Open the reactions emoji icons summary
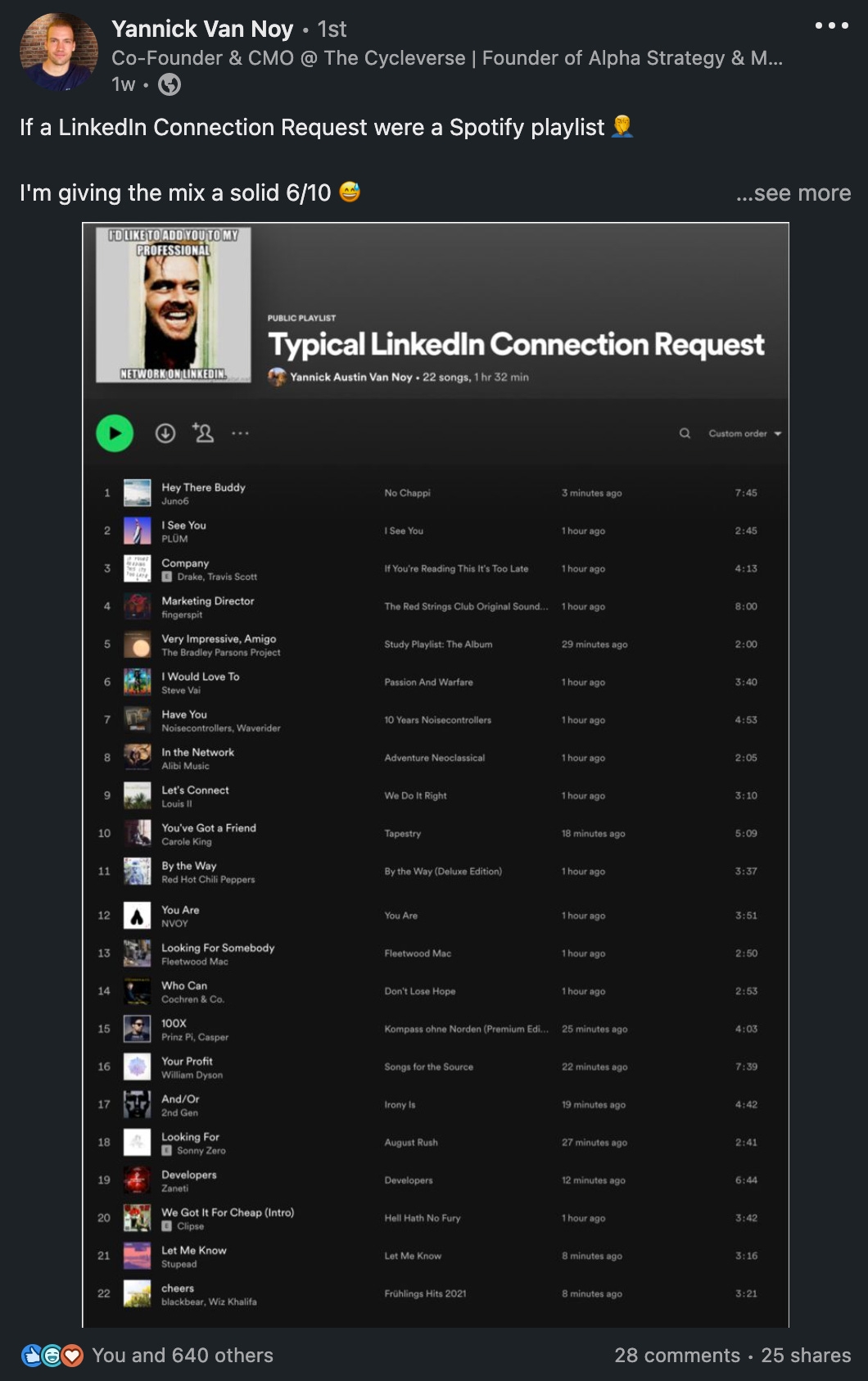 coord(52,1356)
